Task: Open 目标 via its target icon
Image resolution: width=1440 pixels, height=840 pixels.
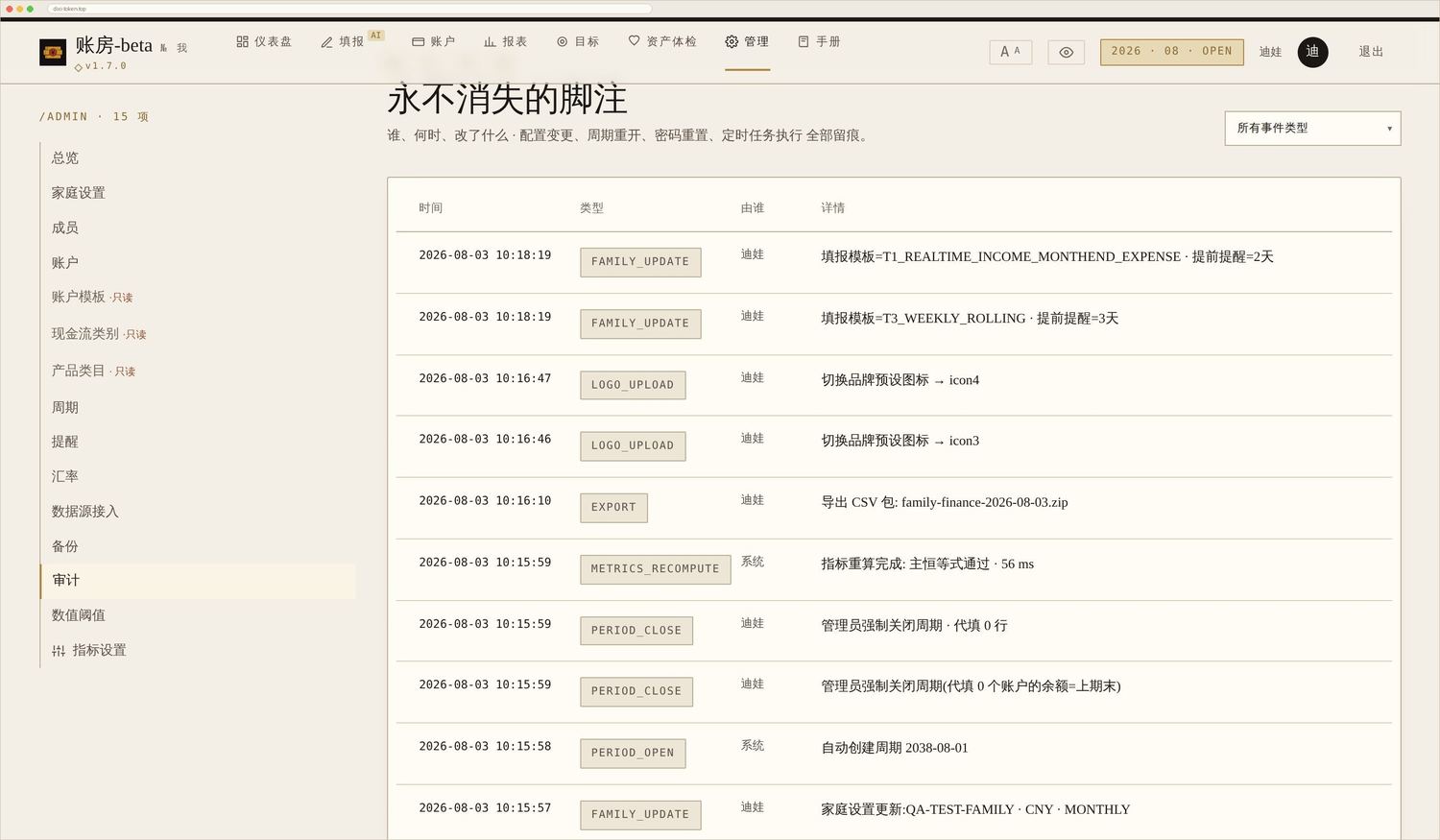Action: [563, 41]
